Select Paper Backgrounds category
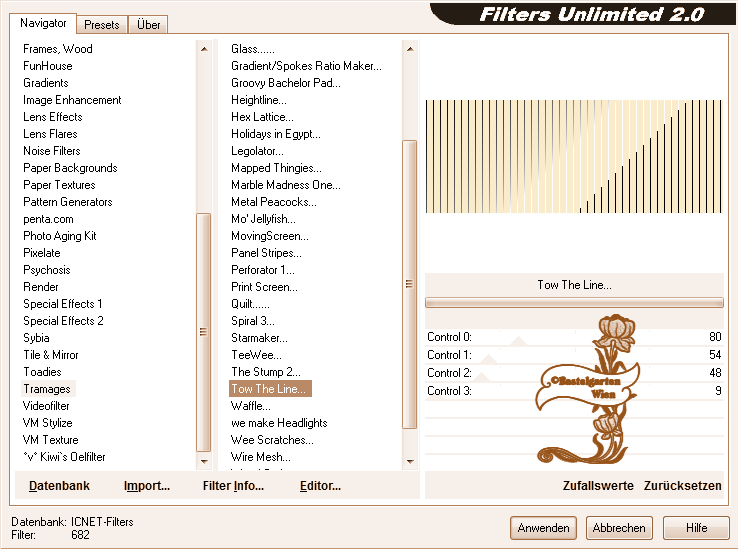 coord(70,168)
